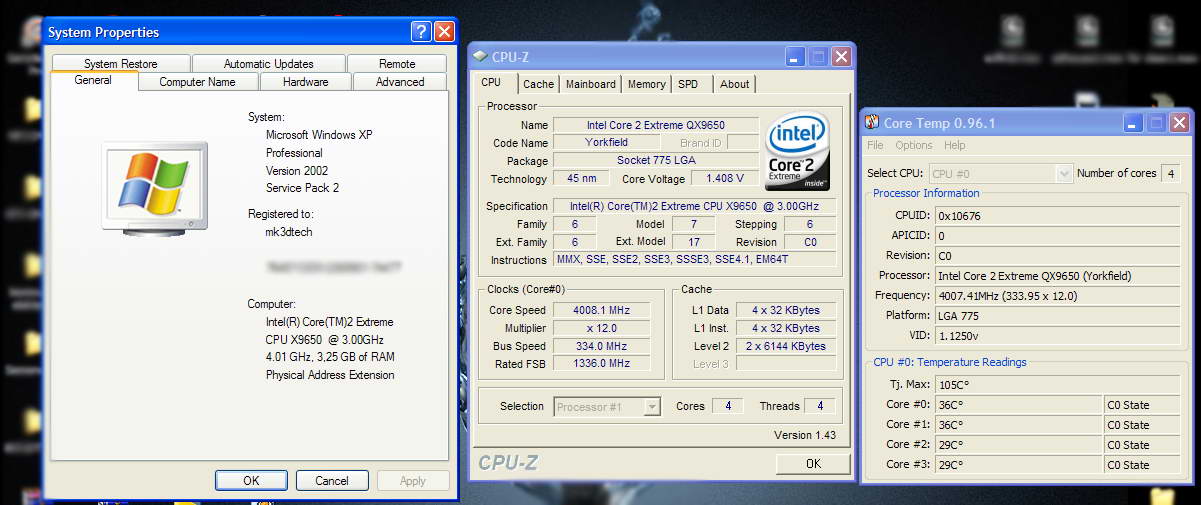Click the System Properties help question mark icon
The height and width of the screenshot is (505, 1201).
point(421,32)
